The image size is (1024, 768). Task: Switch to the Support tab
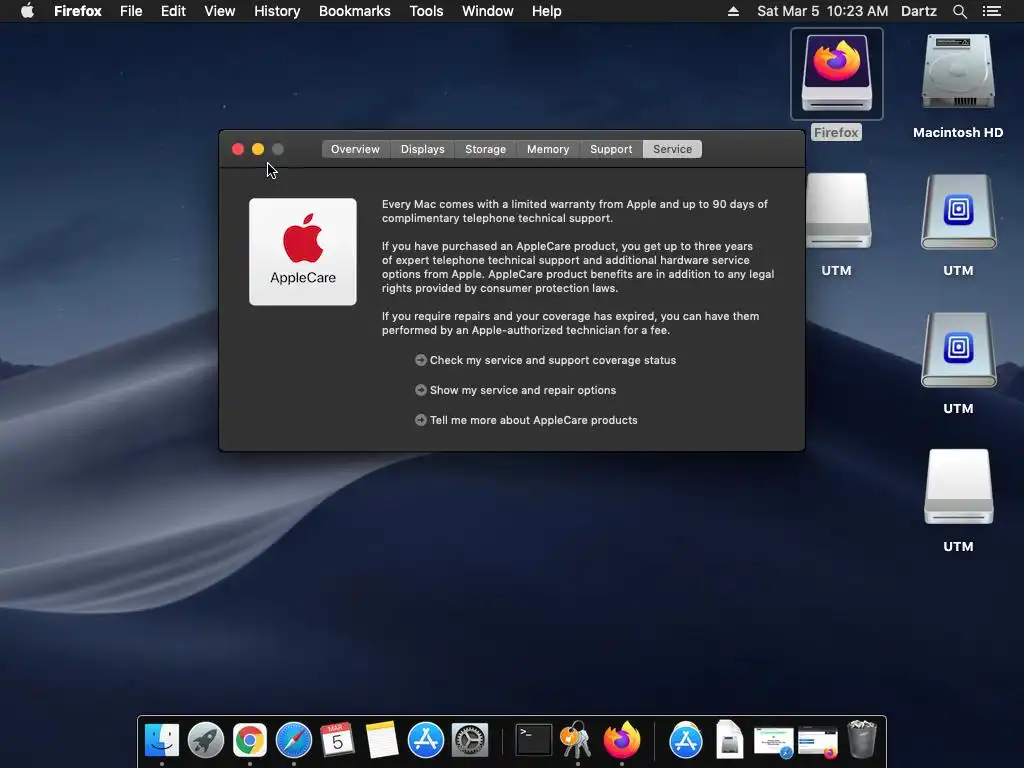pyautogui.click(x=611, y=149)
